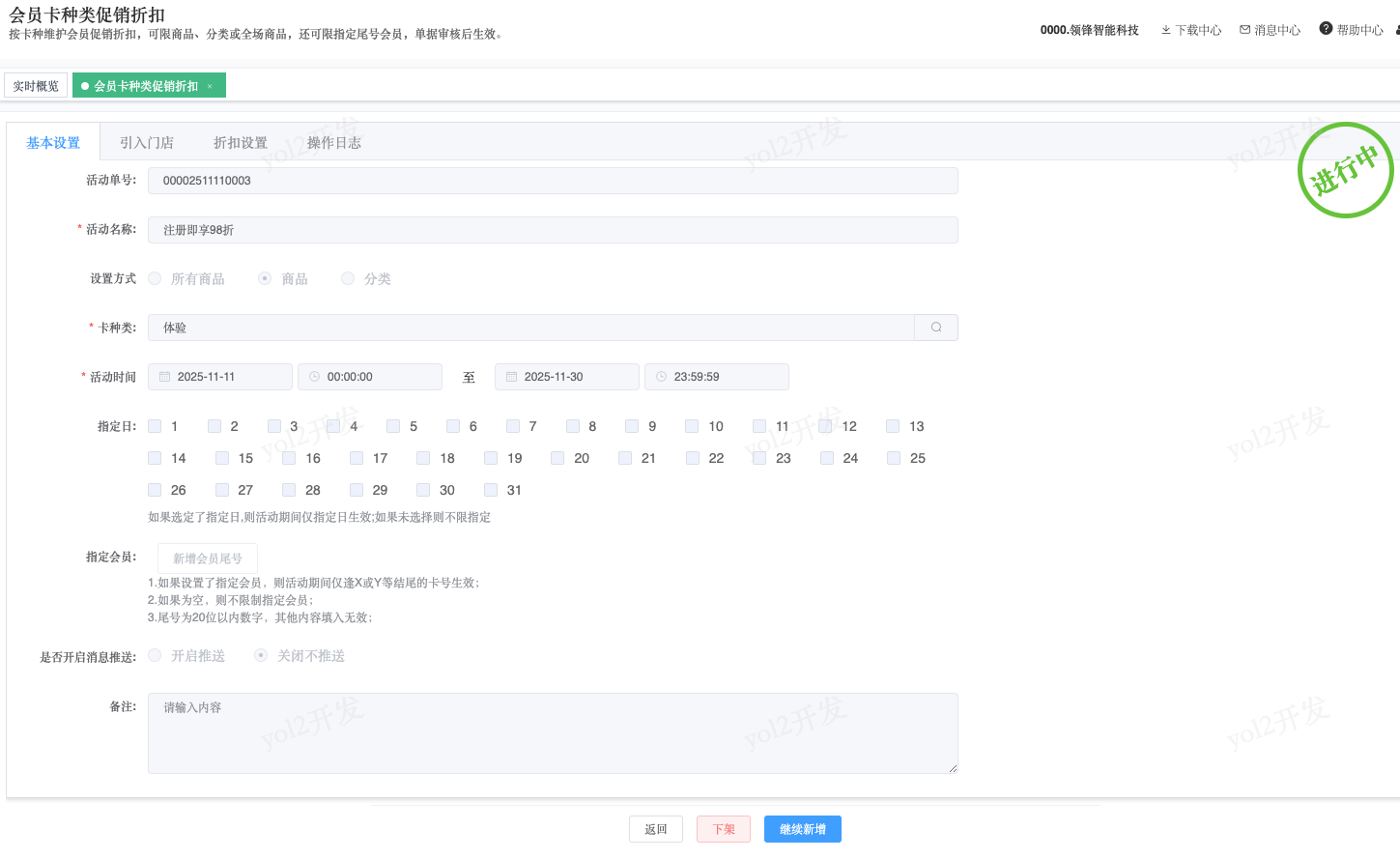This screenshot has height=859, width=1400.
Task: Open the start date picker 2025-11-11
Action: click(x=220, y=377)
